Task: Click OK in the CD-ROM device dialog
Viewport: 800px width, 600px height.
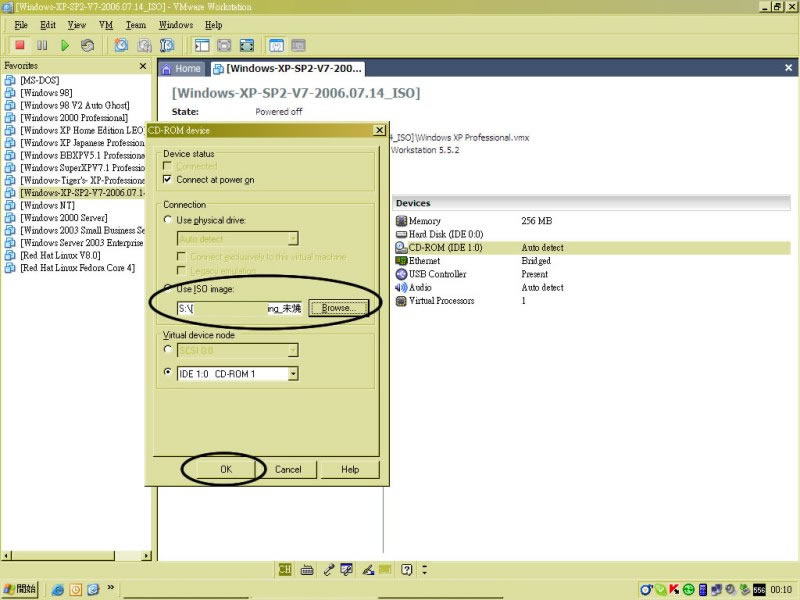Action: tap(226, 469)
